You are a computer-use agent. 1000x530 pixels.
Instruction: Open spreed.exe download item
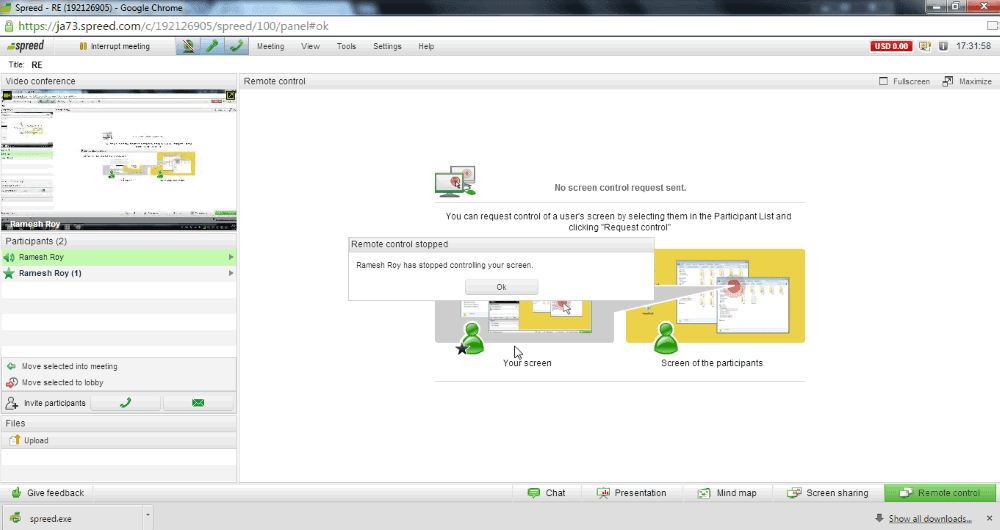pos(73,518)
